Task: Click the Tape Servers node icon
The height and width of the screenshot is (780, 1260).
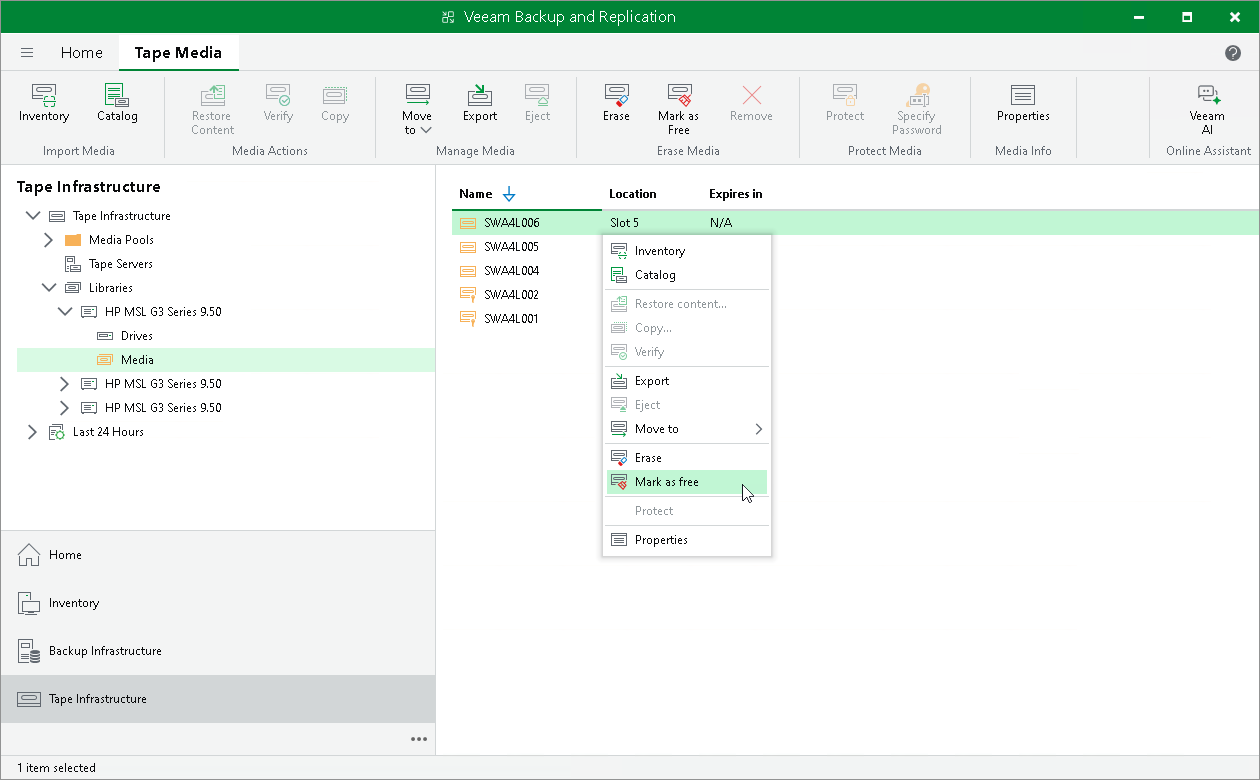Action: click(73, 264)
